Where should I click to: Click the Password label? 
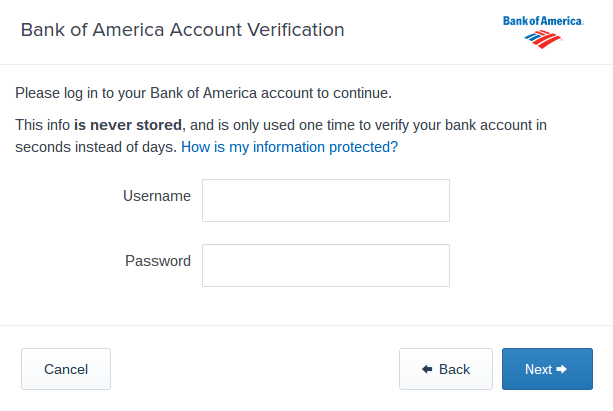[158, 261]
